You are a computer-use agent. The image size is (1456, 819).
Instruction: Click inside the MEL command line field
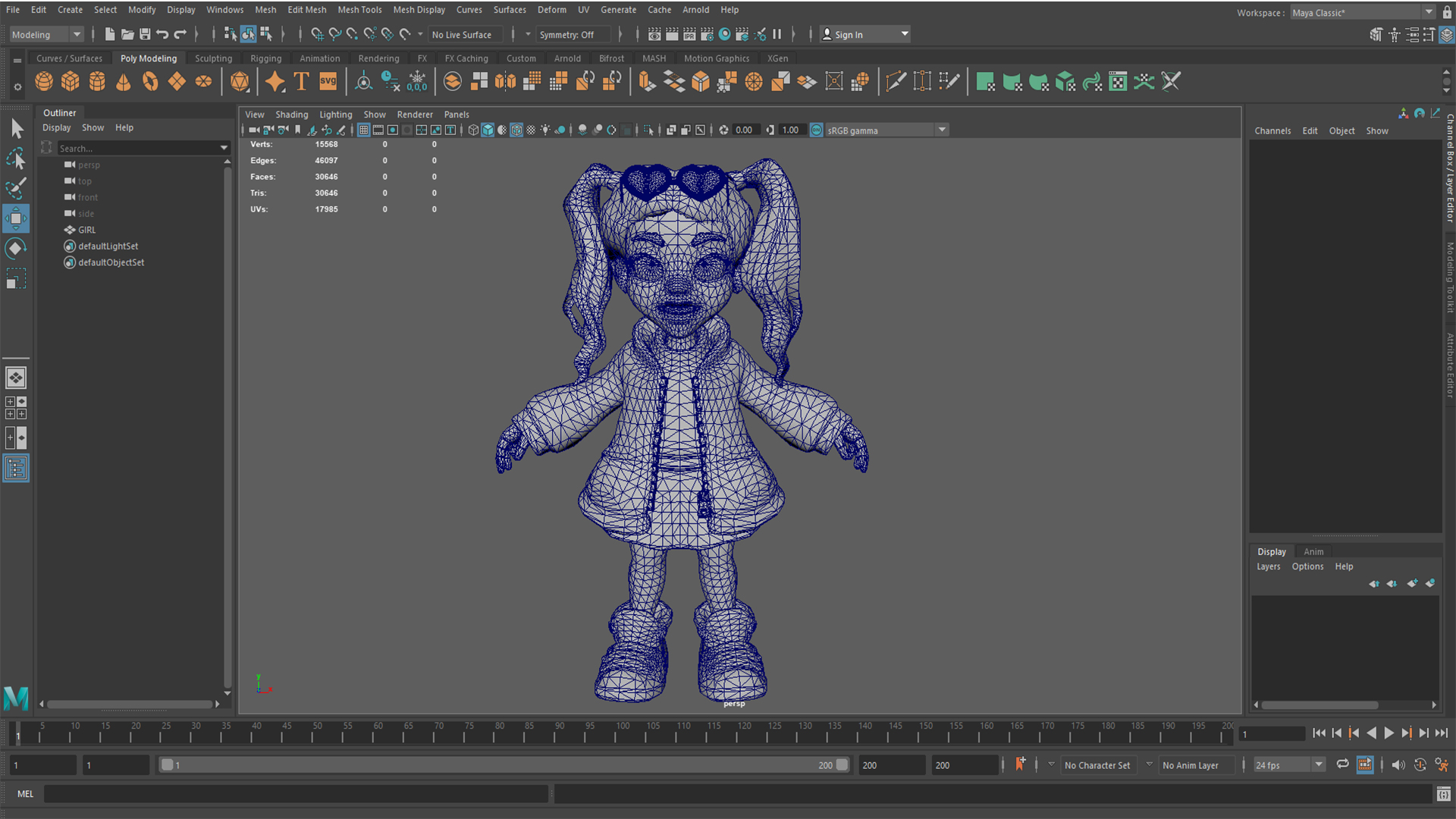(x=296, y=793)
